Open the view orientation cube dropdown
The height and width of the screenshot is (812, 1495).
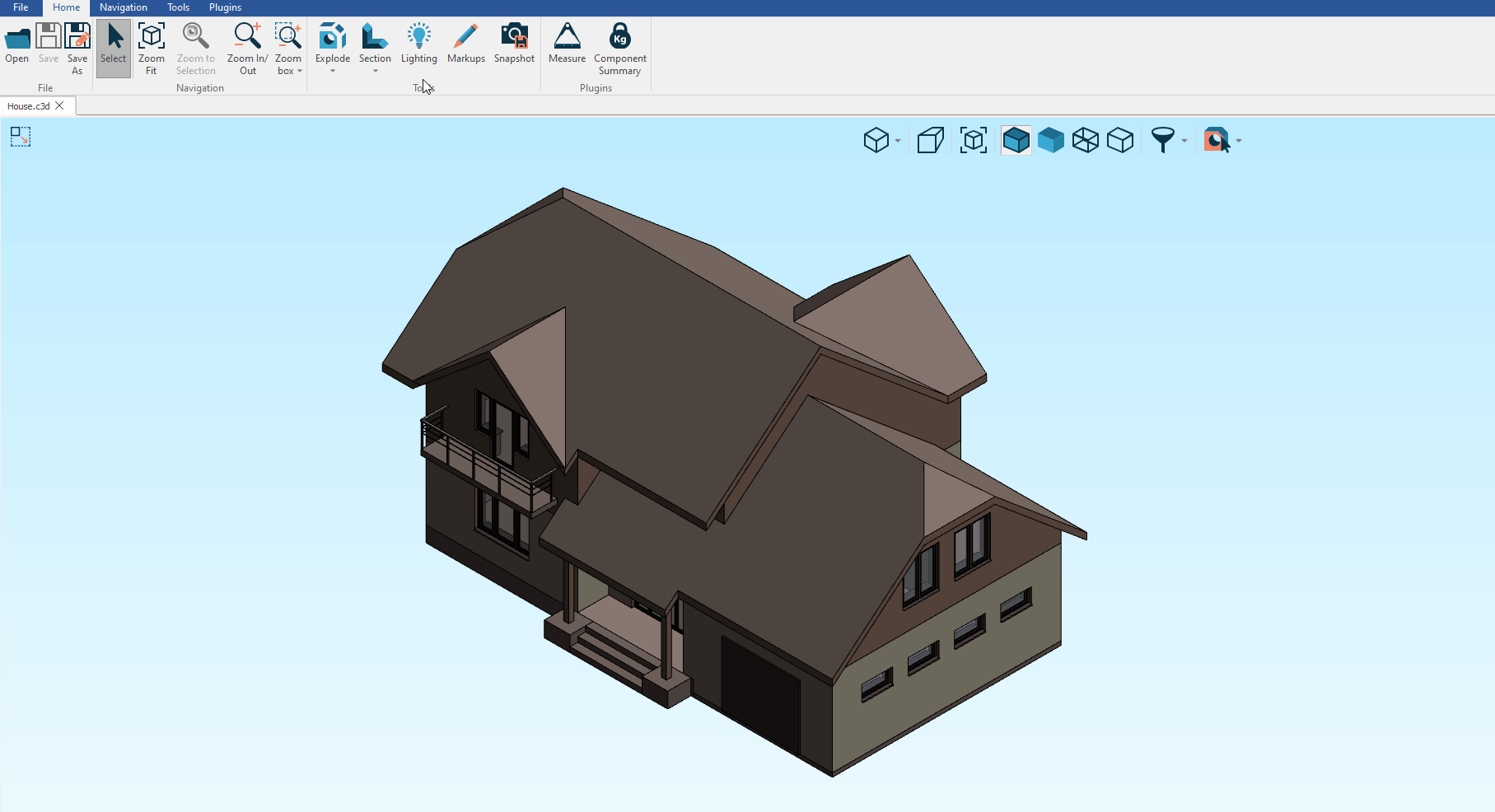[898, 142]
